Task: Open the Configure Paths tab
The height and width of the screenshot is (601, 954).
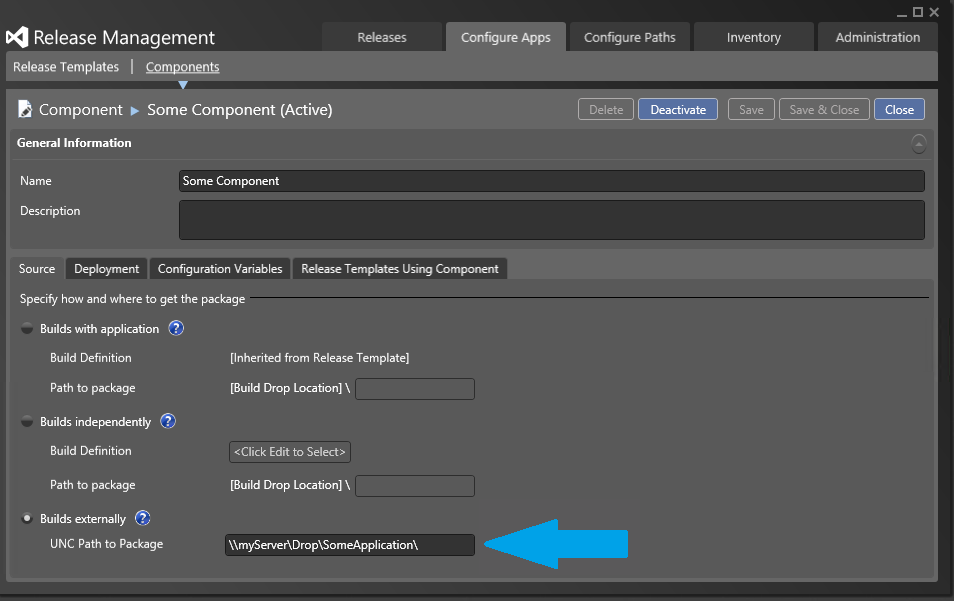Action: [630, 37]
